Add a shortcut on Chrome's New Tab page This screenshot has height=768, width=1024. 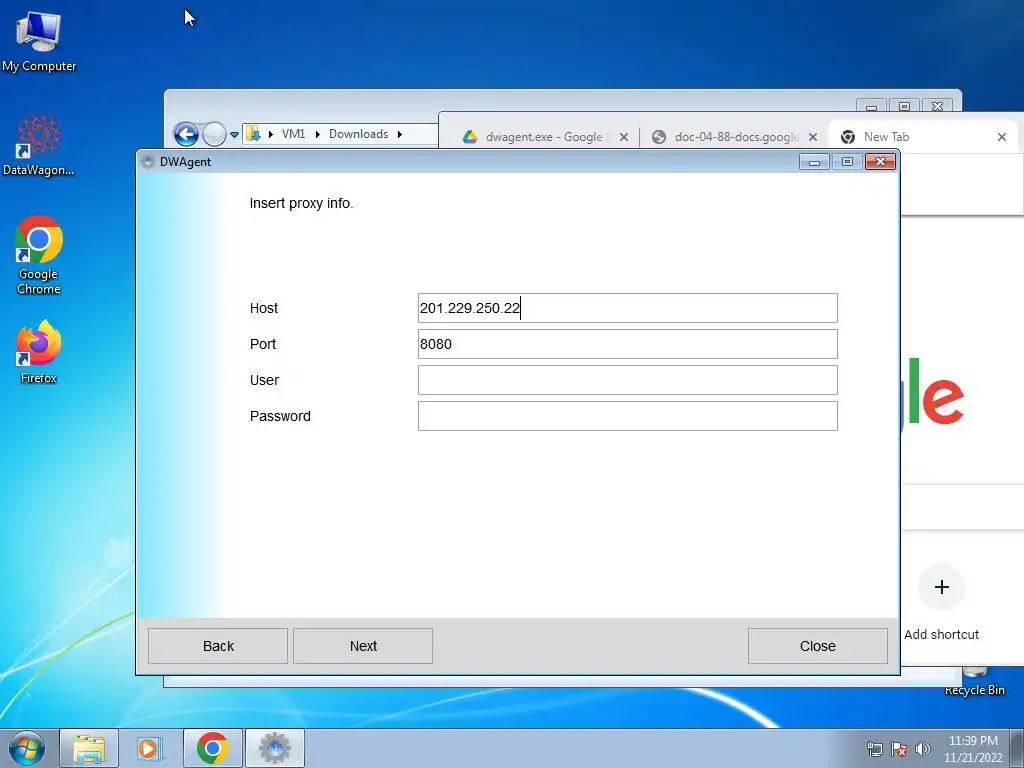pyautogui.click(x=941, y=601)
